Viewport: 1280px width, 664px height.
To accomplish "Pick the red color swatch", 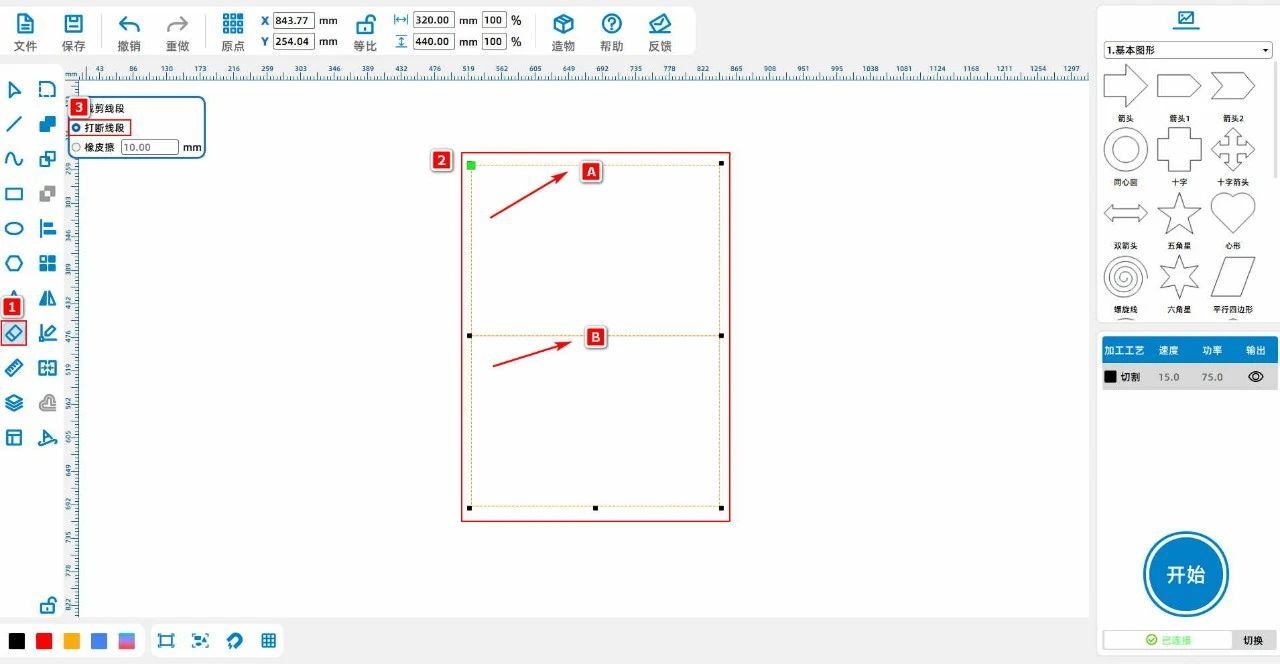I will click(x=44, y=641).
